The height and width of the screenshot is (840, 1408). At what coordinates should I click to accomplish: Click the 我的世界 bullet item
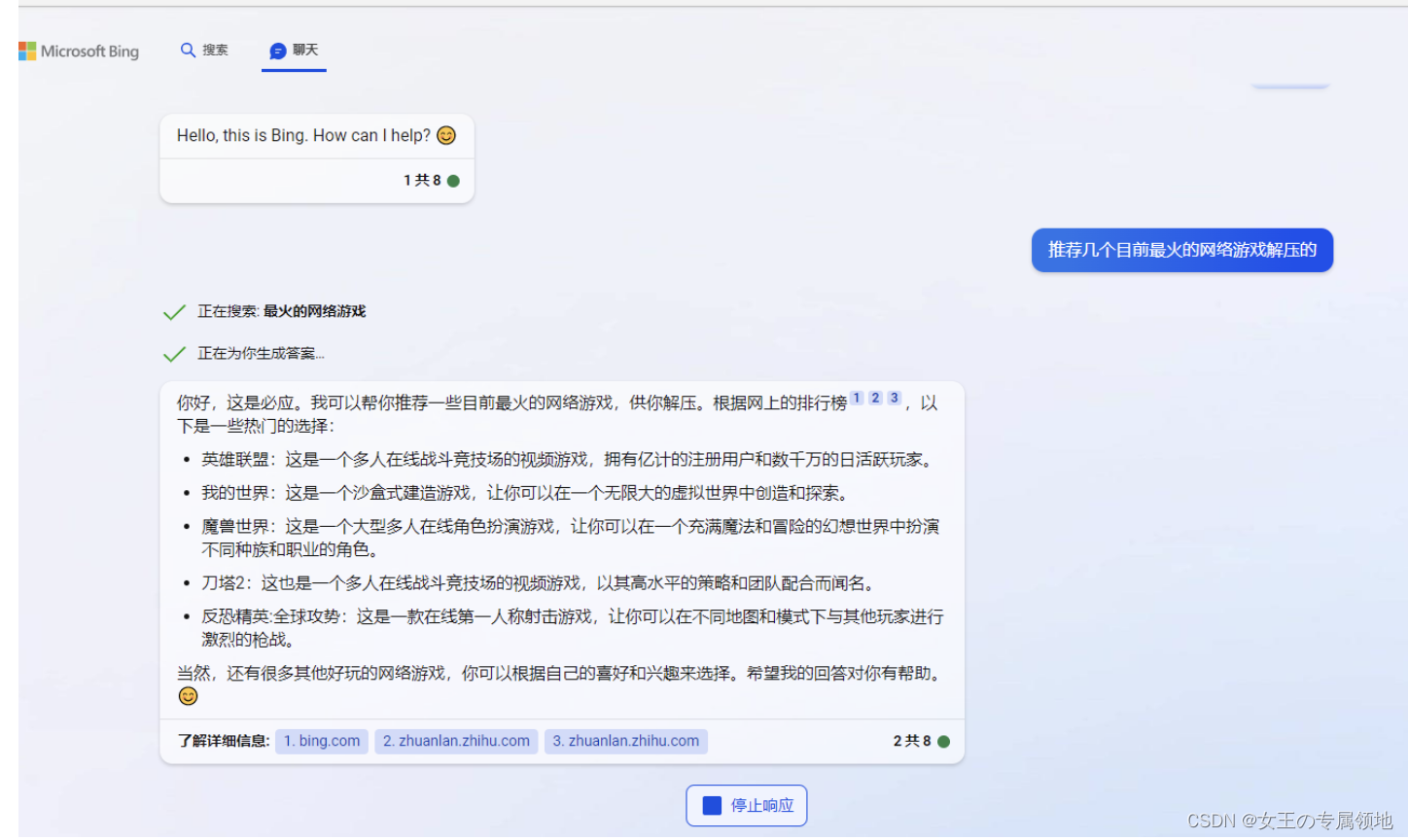click(527, 493)
